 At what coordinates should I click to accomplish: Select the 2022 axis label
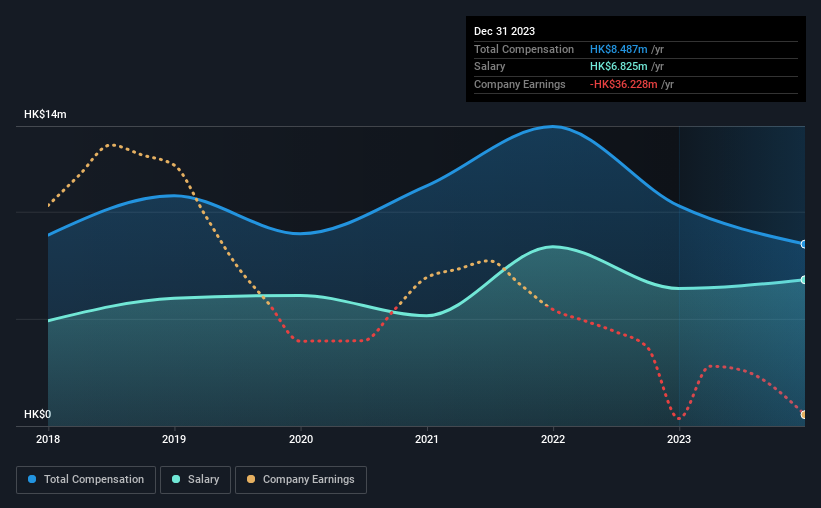coord(553,439)
